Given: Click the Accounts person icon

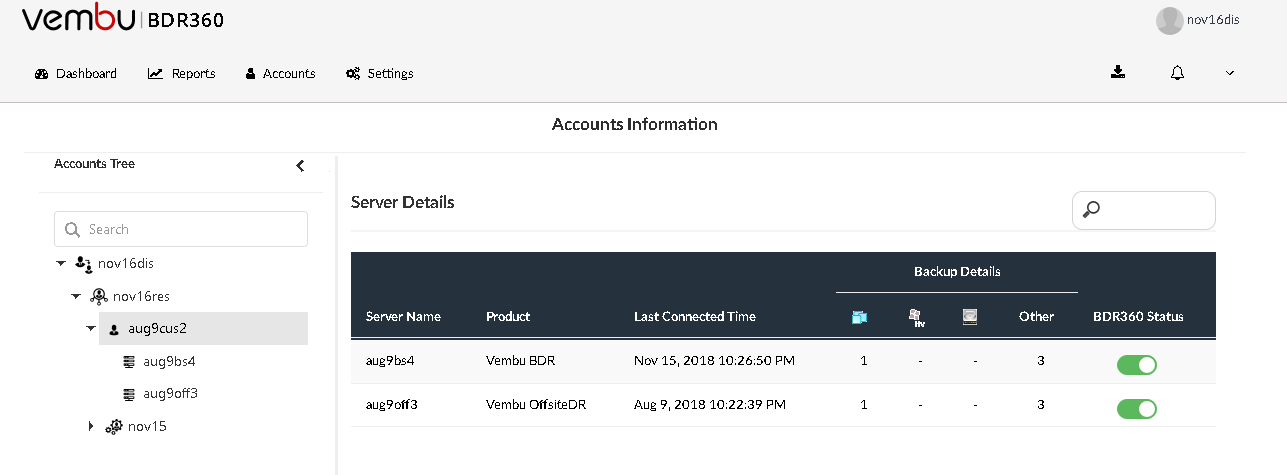Looking at the screenshot, I should click(x=251, y=74).
